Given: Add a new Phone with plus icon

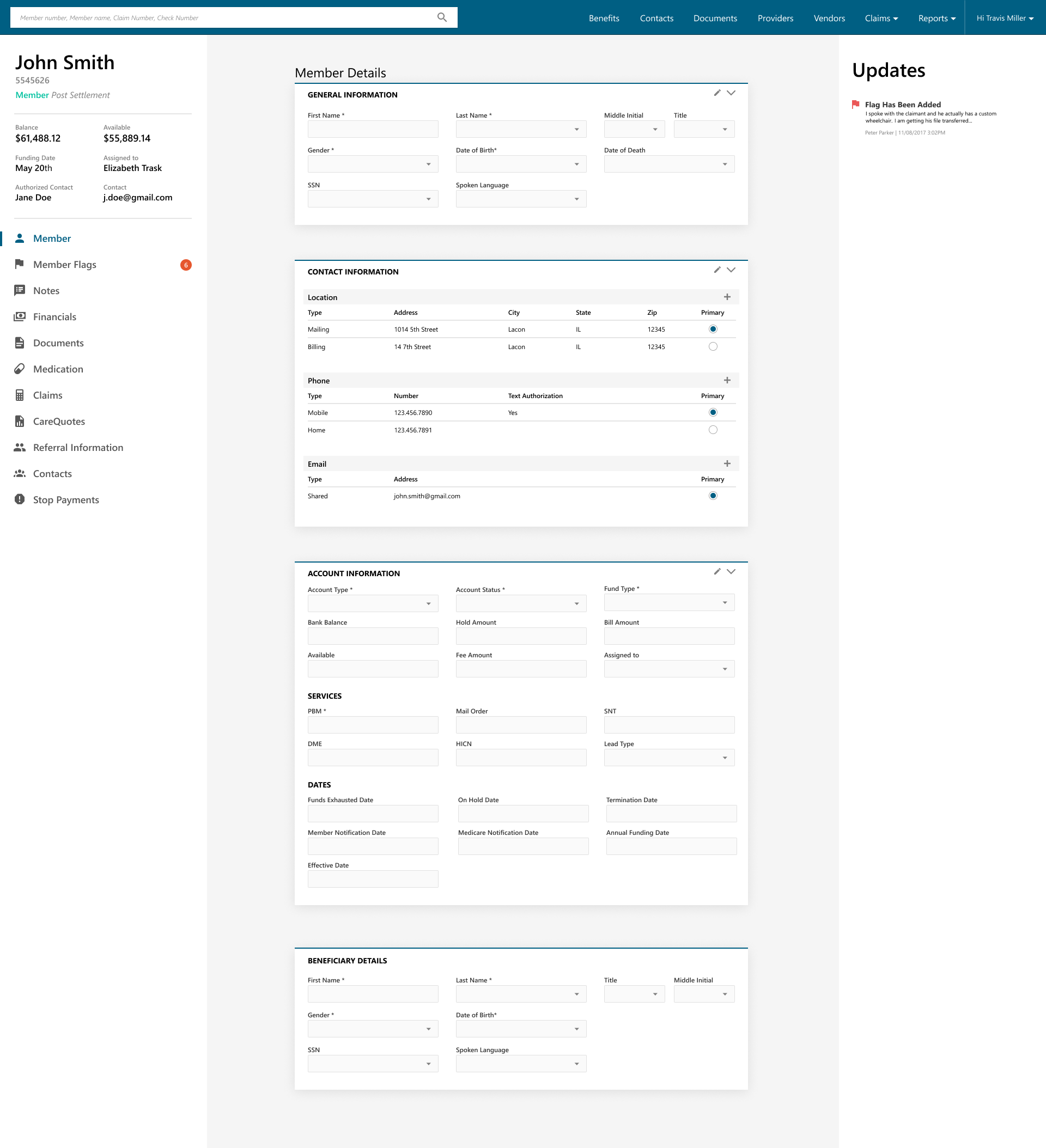Looking at the screenshot, I should point(727,380).
